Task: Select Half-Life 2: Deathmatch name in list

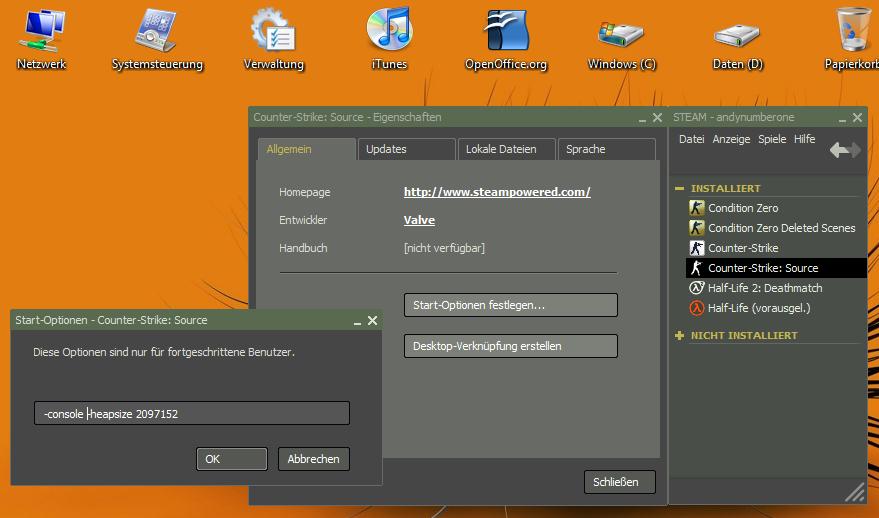Action: click(x=765, y=288)
